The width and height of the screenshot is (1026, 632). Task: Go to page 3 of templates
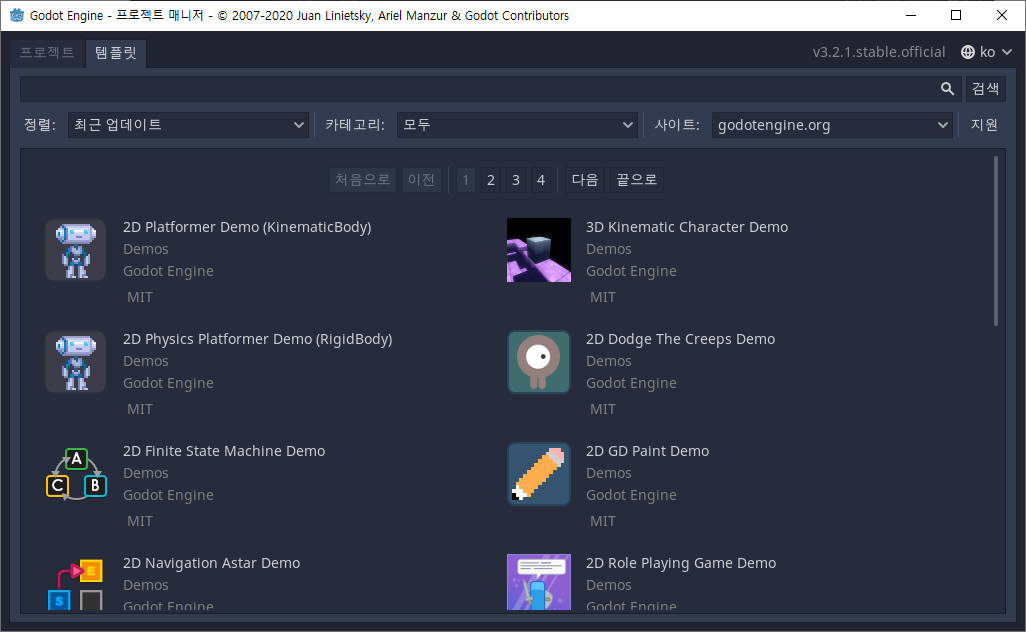(516, 180)
